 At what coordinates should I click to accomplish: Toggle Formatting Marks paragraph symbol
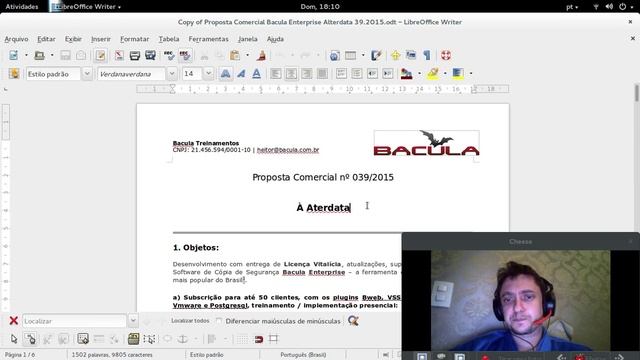[x=427, y=55]
